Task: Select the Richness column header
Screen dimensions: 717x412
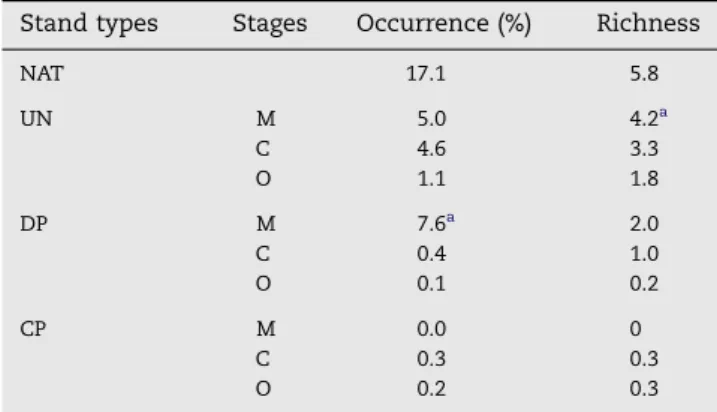Action: point(648,23)
